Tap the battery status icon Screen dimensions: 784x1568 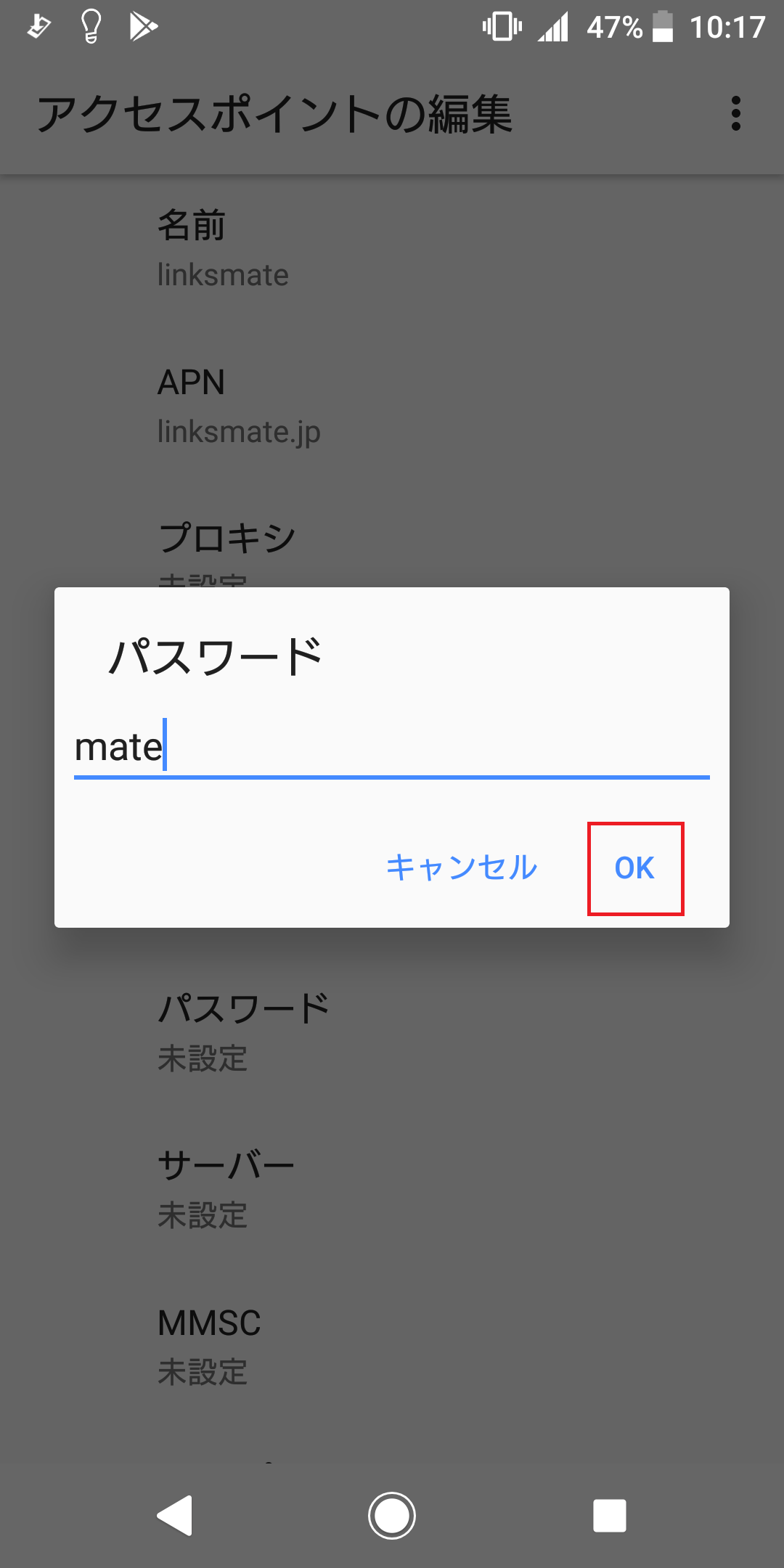tap(662, 27)
